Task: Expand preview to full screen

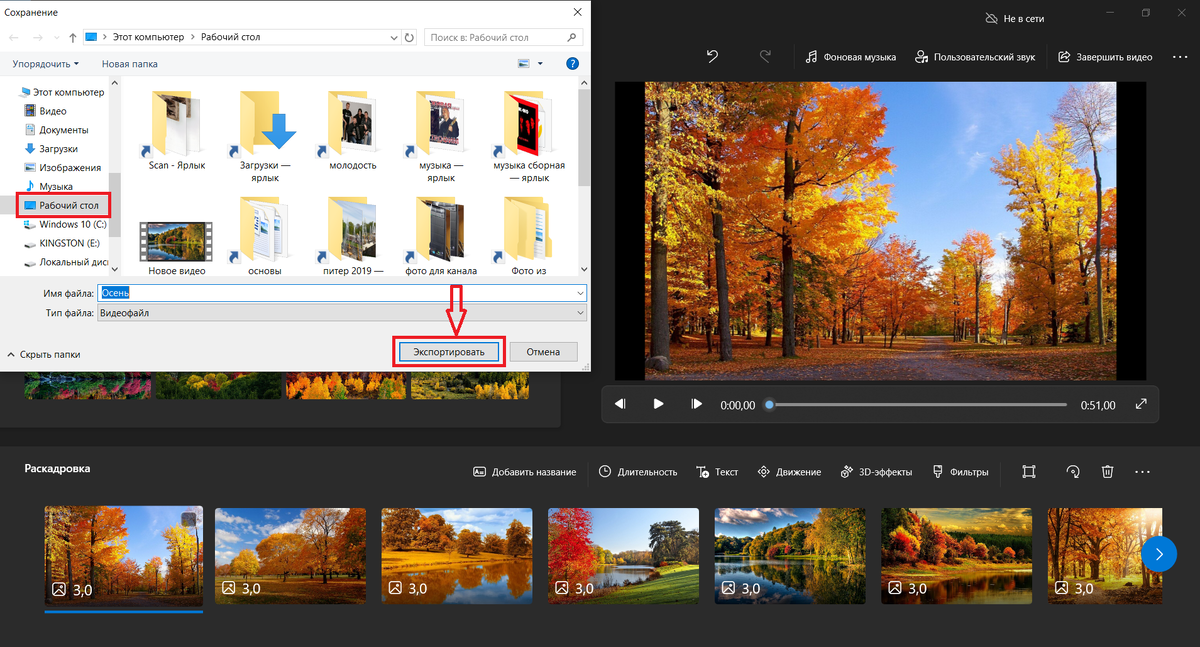Action: (1141, 404)
